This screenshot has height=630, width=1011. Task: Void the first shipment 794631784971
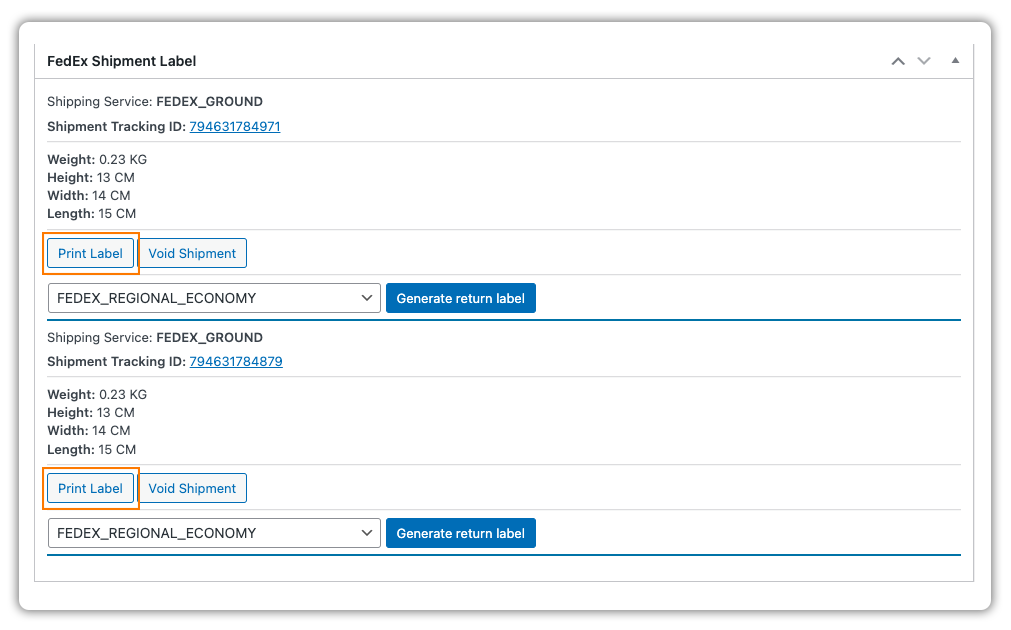[x=192, y=253]
